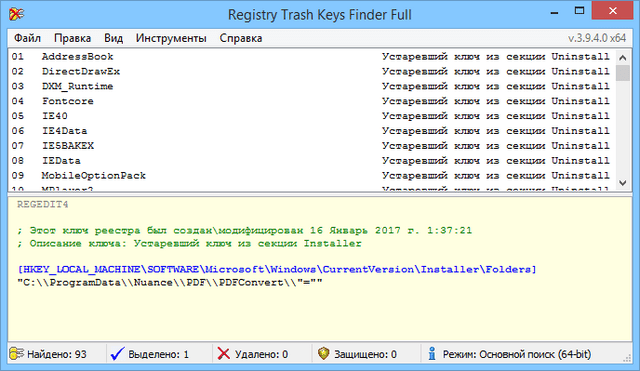Click the Защищено: 0 status text
The height and width of the screenshot is (371, 640).
(365, 354)
